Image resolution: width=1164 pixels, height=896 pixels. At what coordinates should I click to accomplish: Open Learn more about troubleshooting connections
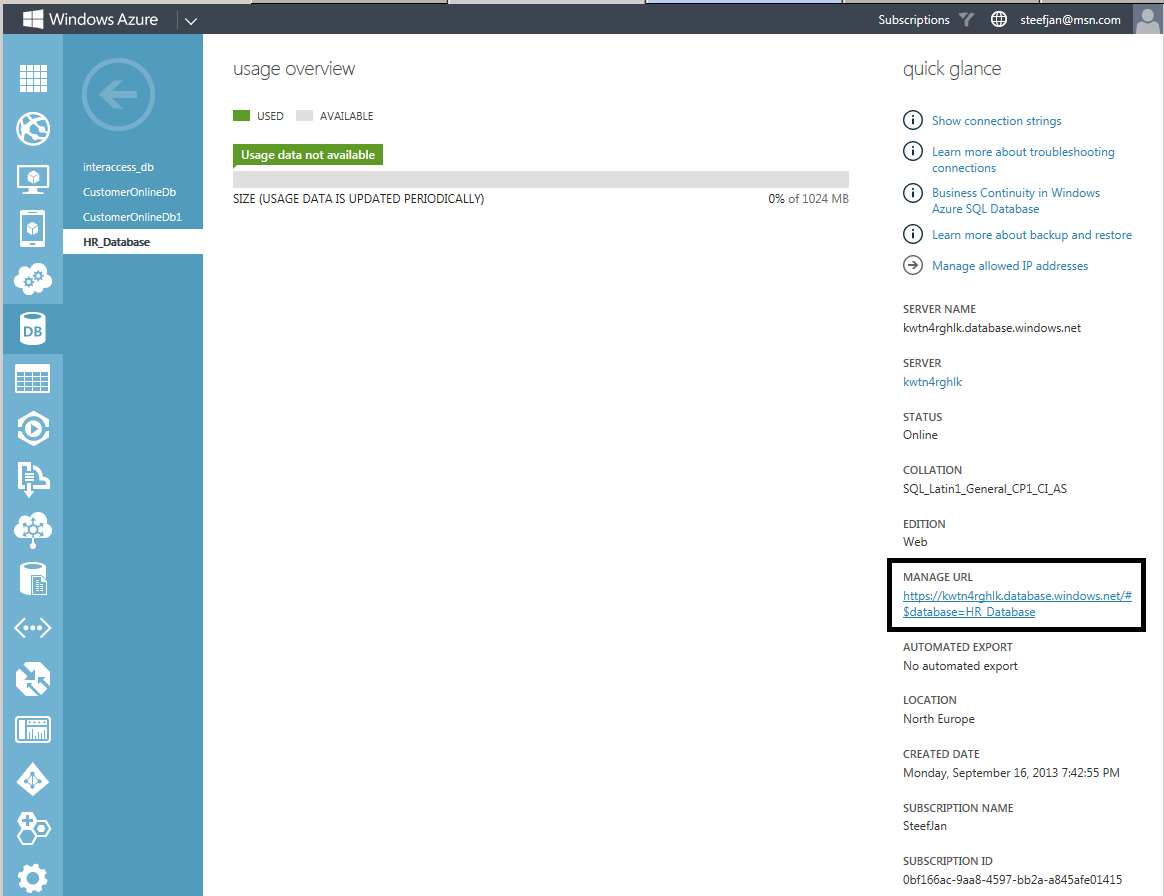click(1023, 160)
